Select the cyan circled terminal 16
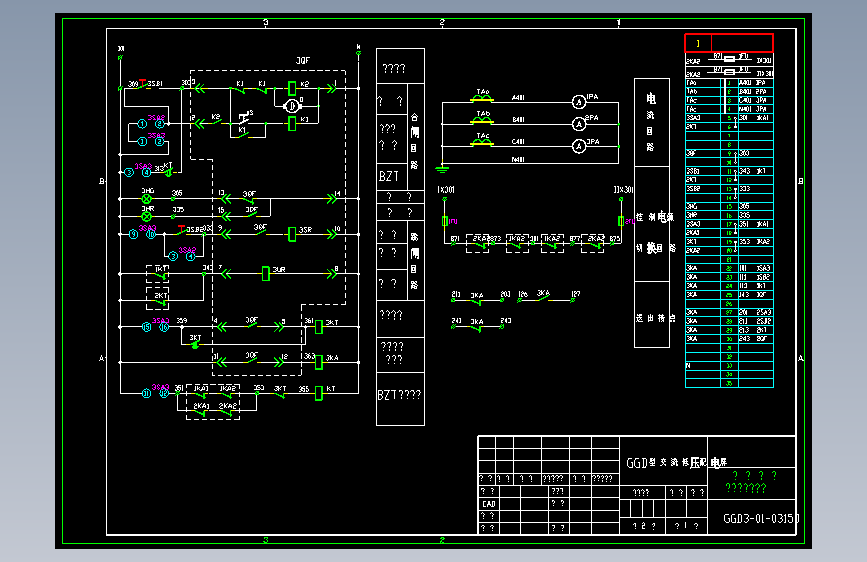 (164, 327)
